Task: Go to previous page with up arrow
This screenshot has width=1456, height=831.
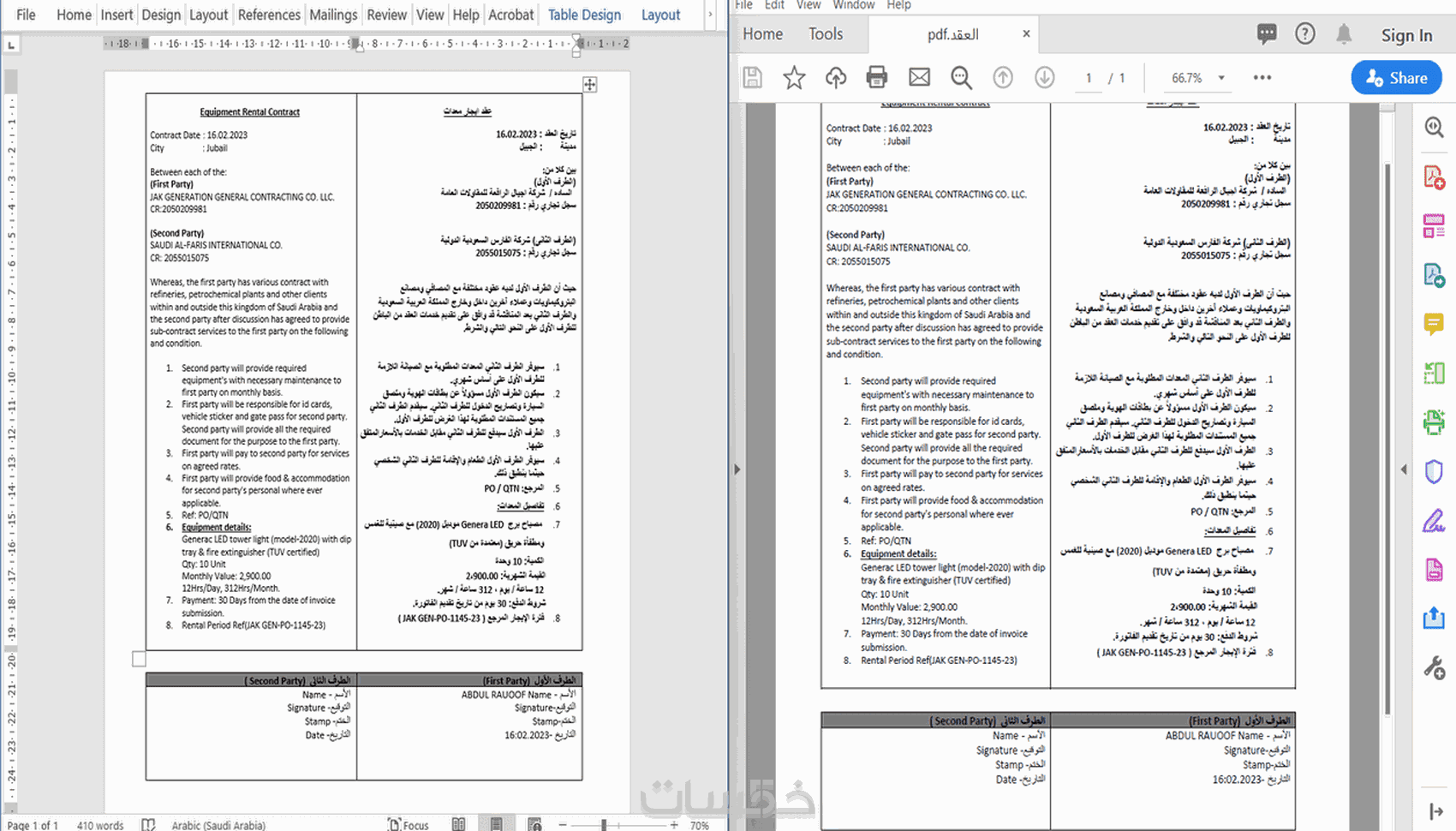Action: click(1003, 78)
